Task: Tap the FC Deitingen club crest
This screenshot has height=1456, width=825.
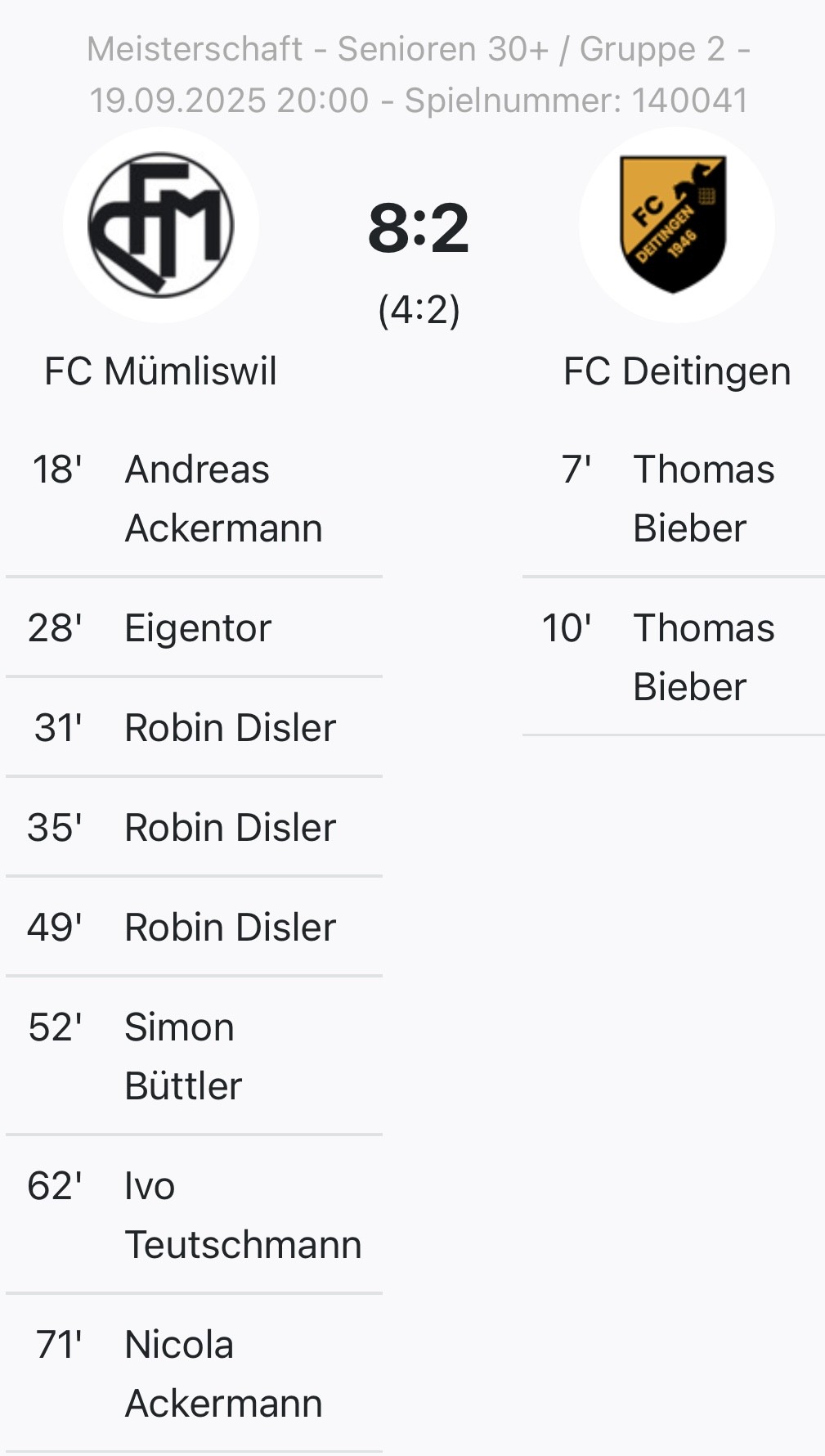Action: point(676,225)
